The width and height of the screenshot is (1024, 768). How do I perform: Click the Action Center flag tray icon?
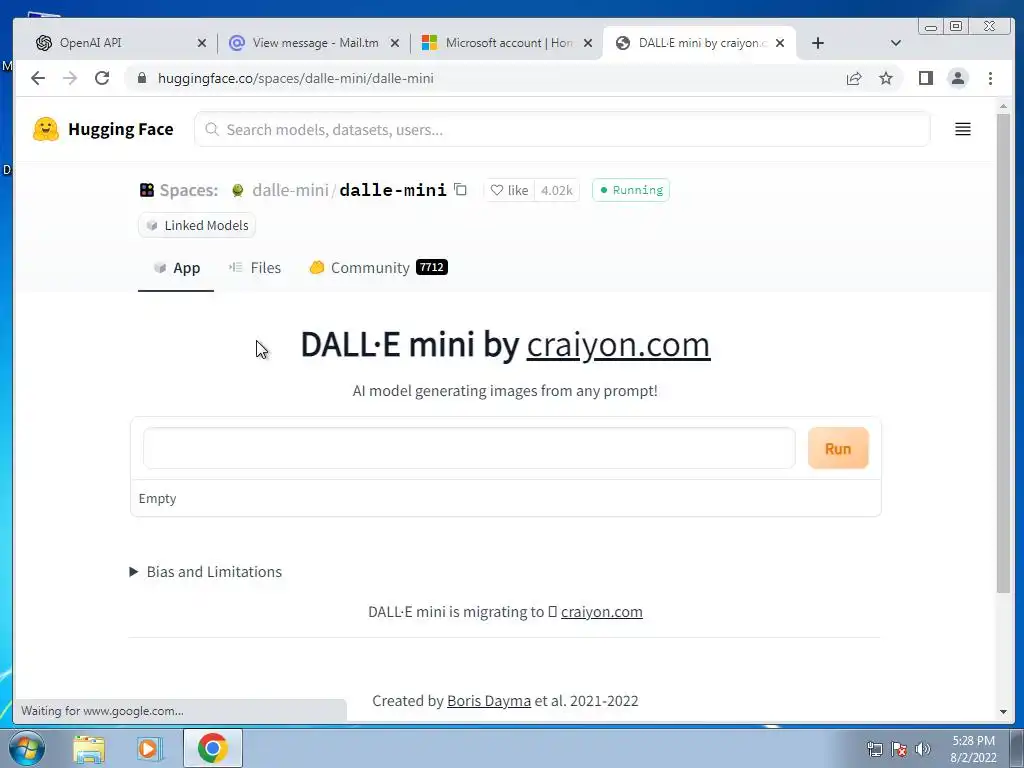[899, 749]
